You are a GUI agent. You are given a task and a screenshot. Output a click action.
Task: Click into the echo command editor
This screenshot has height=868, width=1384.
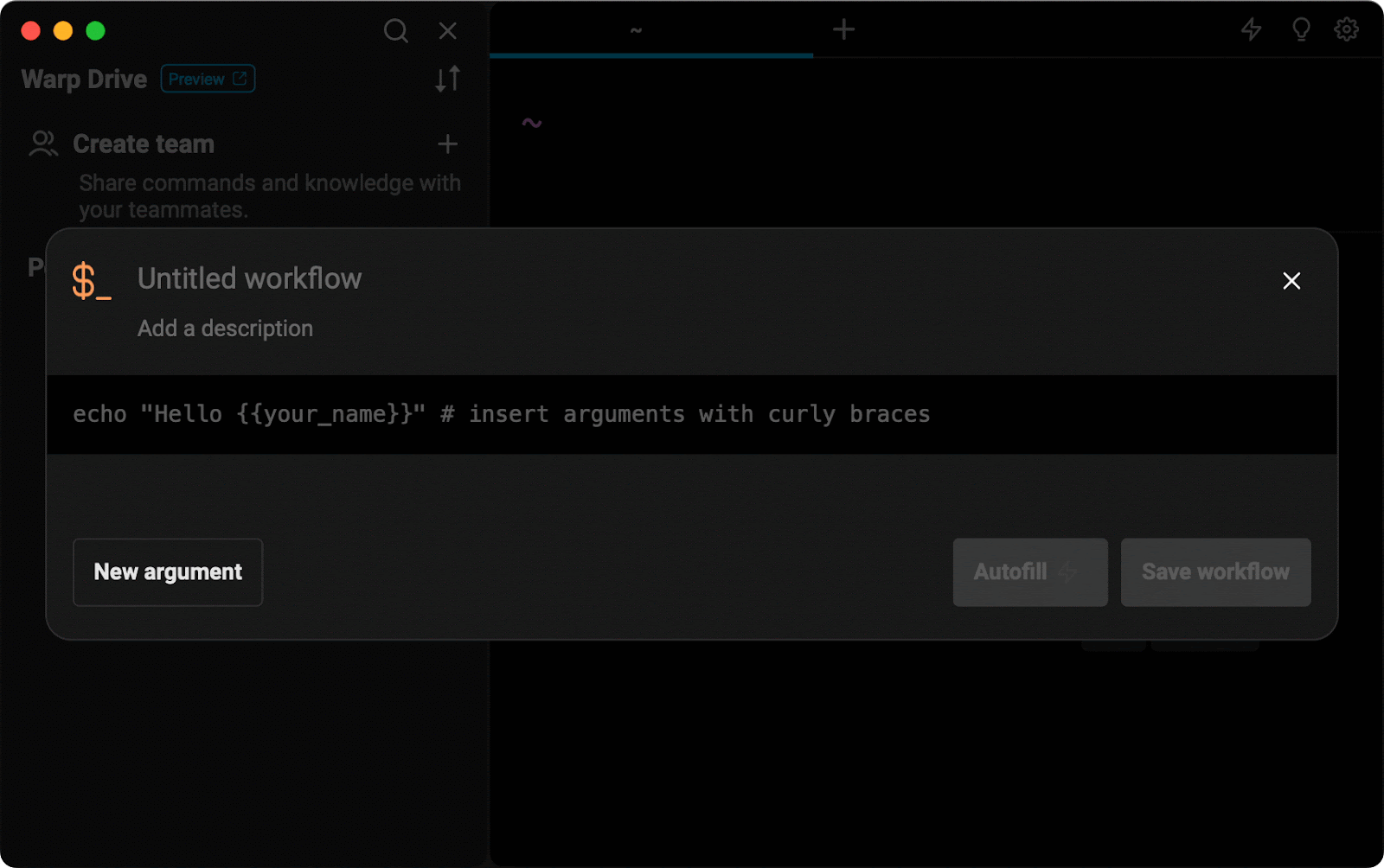coord(502,415)
